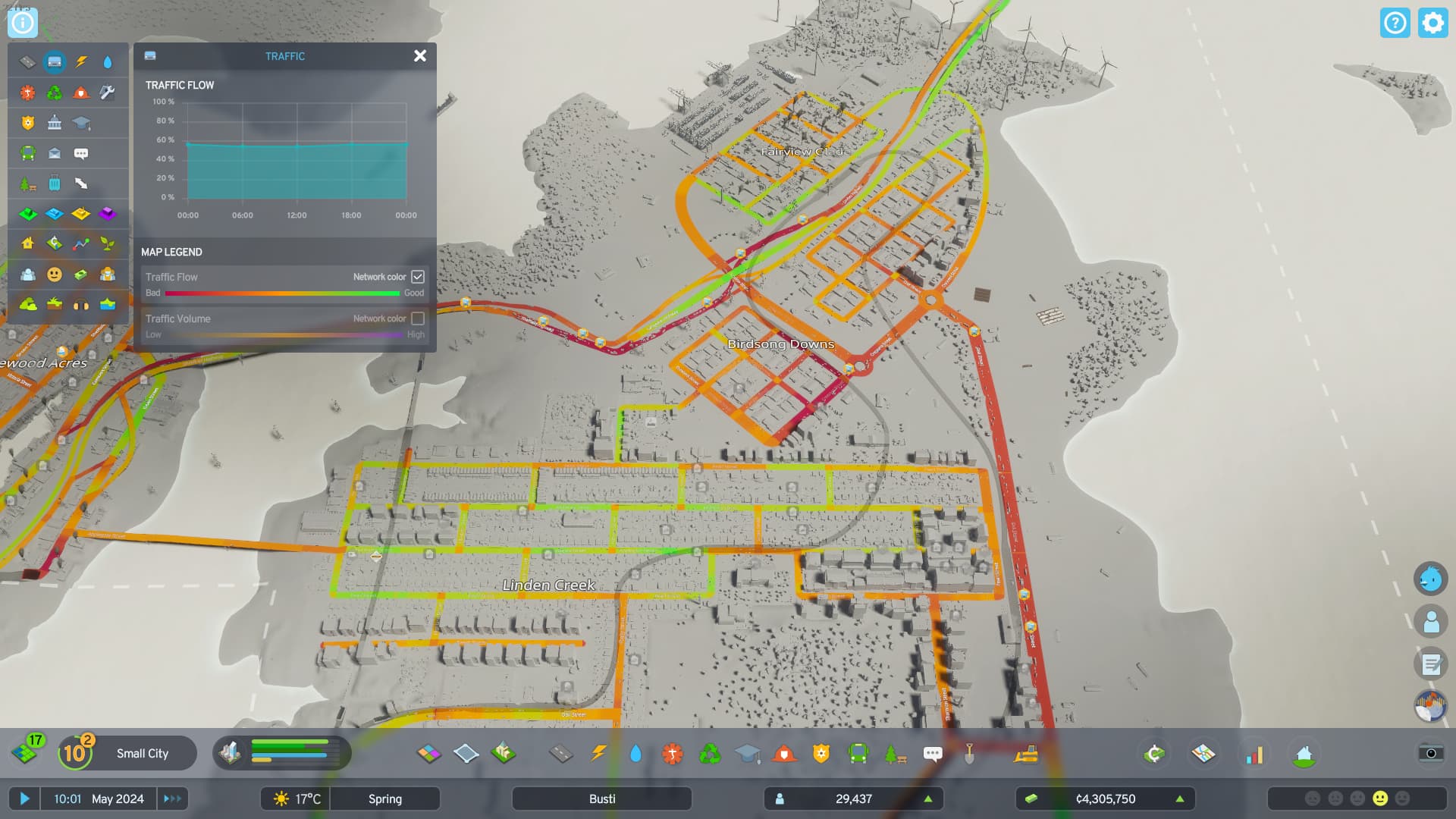Toggle the info views button at top-left
The height and width of the screenshot is (819, 1456).
pyautogui.click(x=23, y=23)
